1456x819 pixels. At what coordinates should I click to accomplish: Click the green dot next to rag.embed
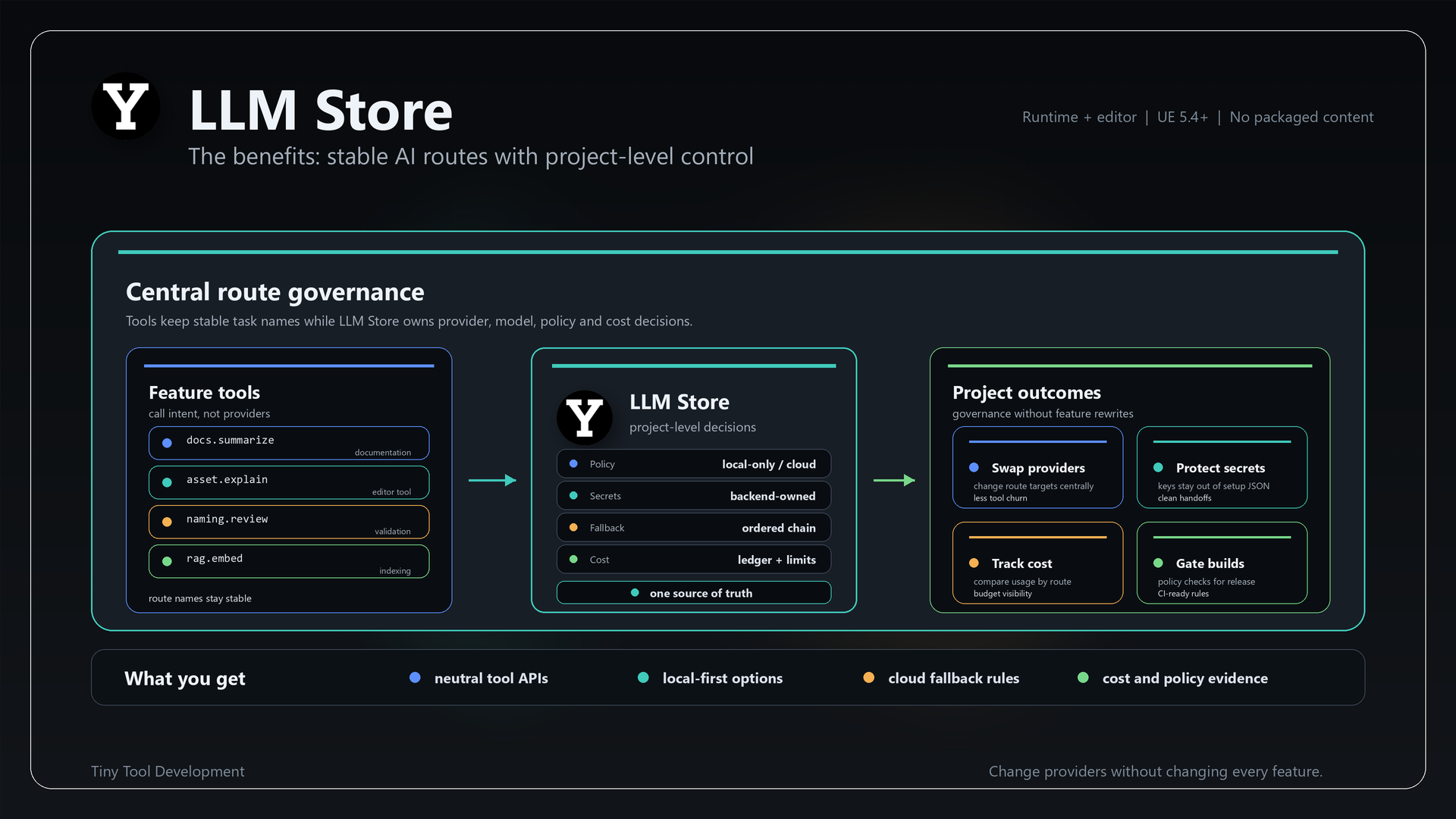pos(167,561)
